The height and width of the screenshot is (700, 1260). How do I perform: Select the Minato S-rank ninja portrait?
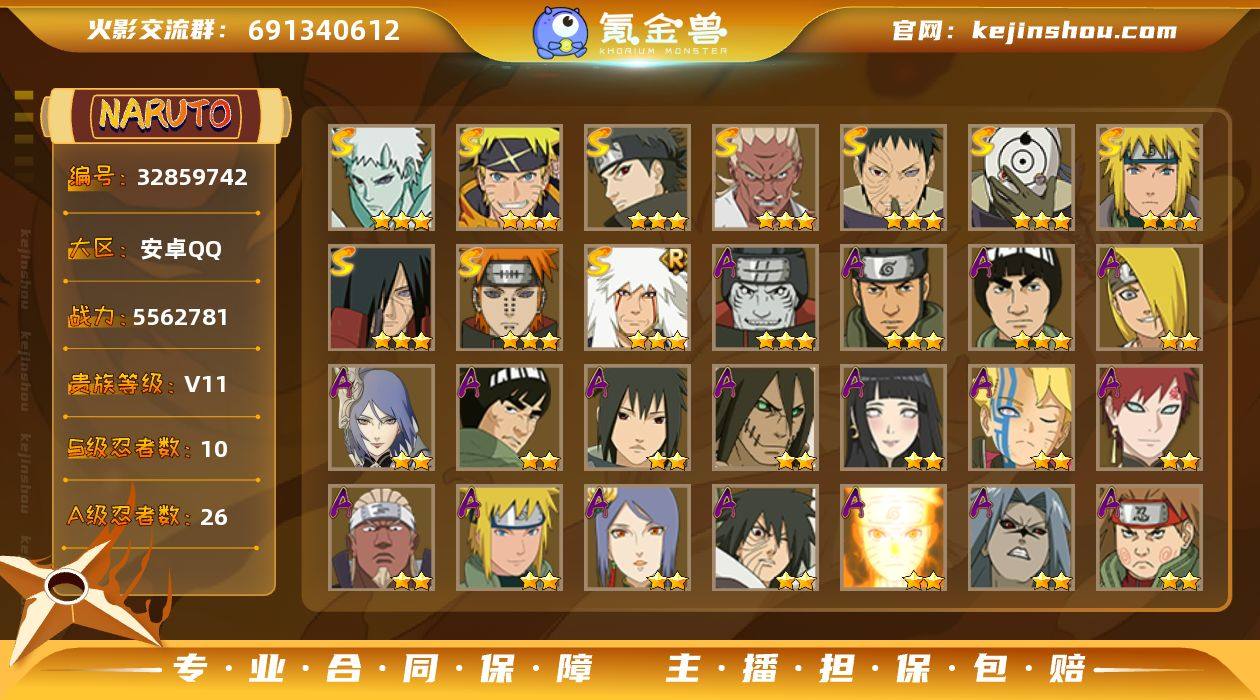click(1149, 177)
